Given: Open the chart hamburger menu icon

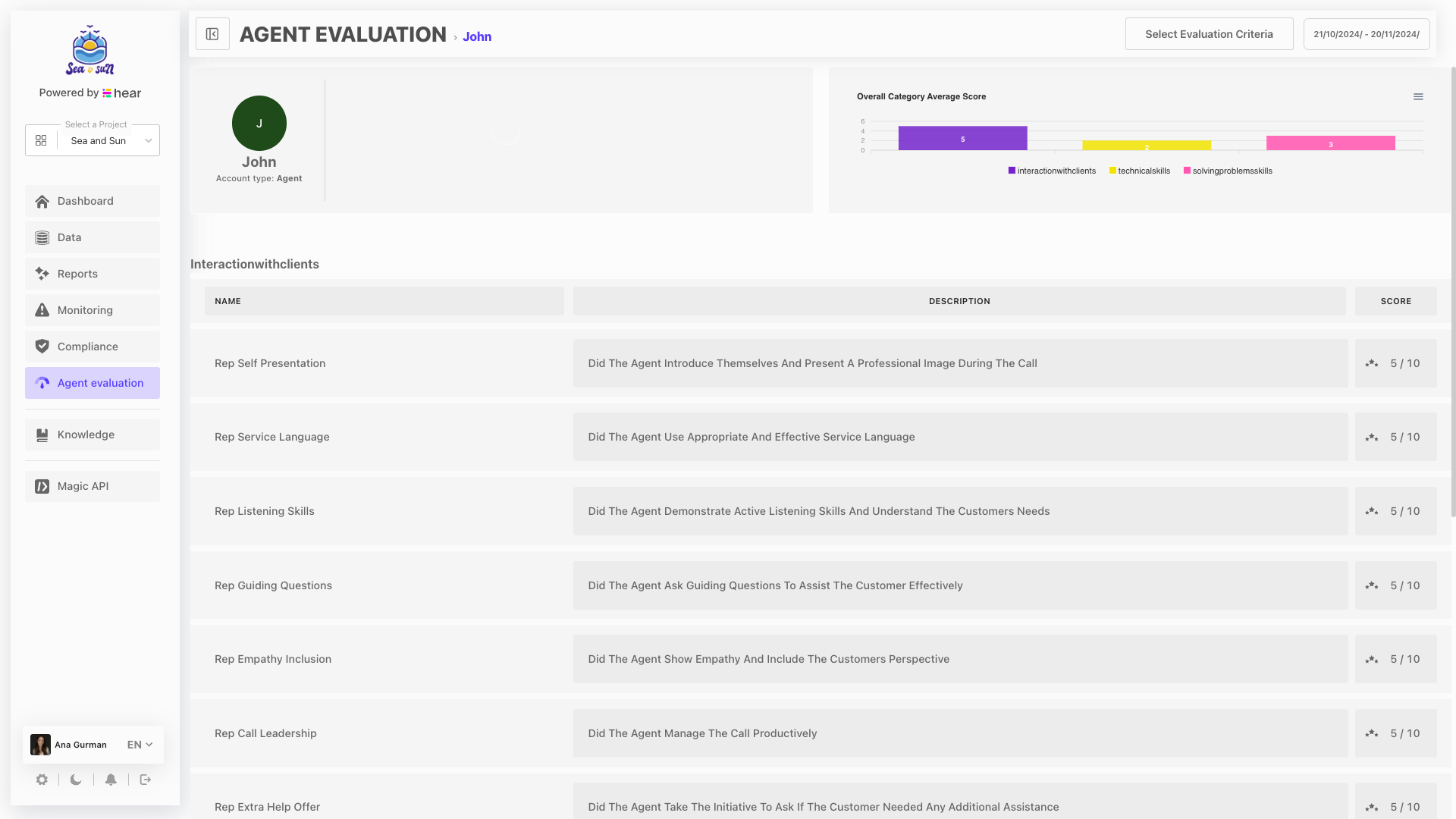Looking at the screenshot, I should (x=1418, y=97).
